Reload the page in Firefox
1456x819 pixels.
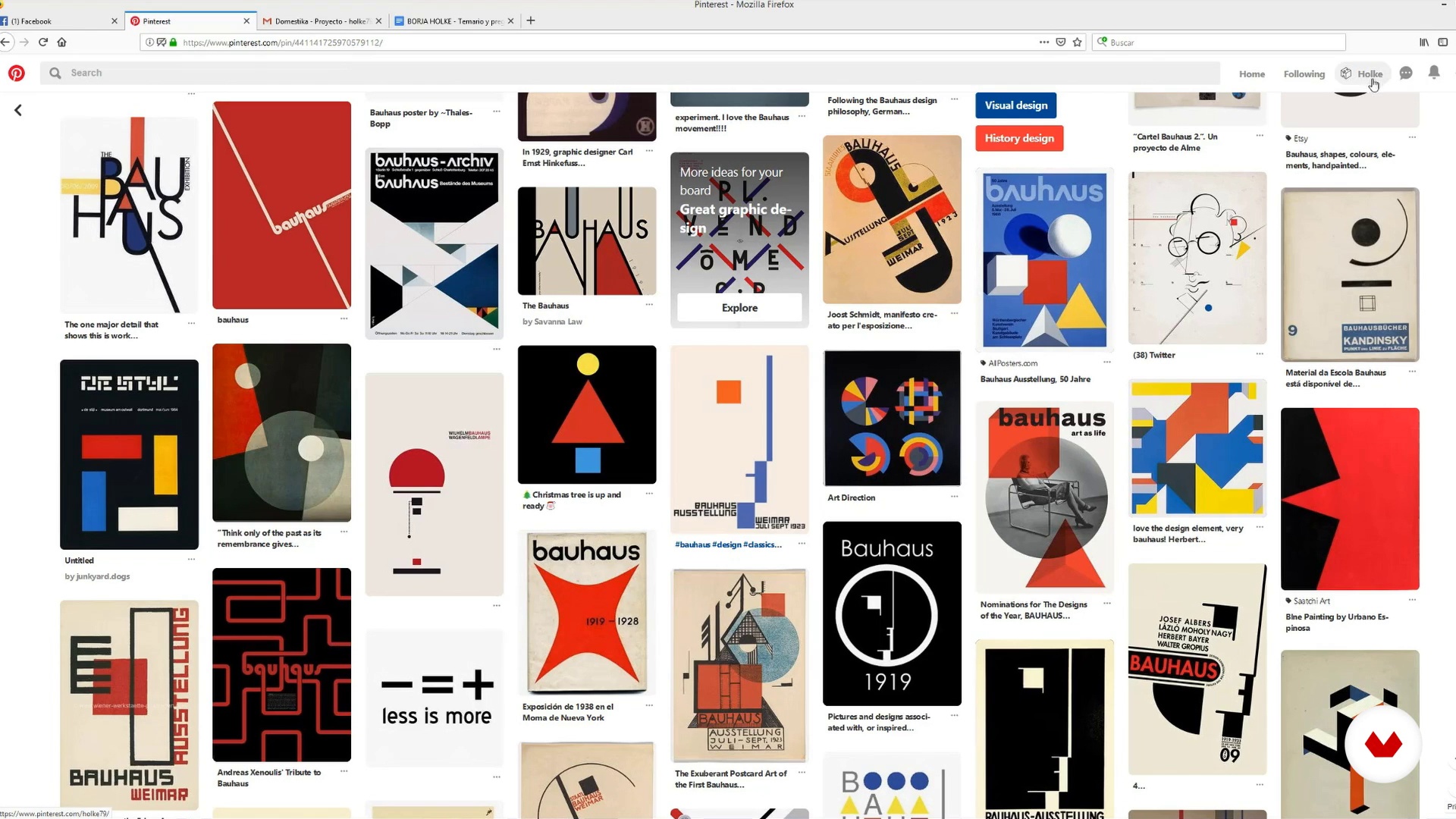[43, 42]
